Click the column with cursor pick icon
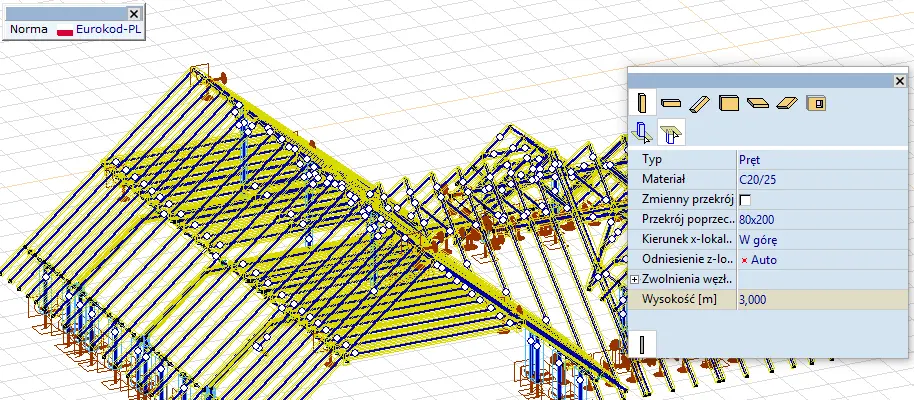 click(x=643, y=131)
